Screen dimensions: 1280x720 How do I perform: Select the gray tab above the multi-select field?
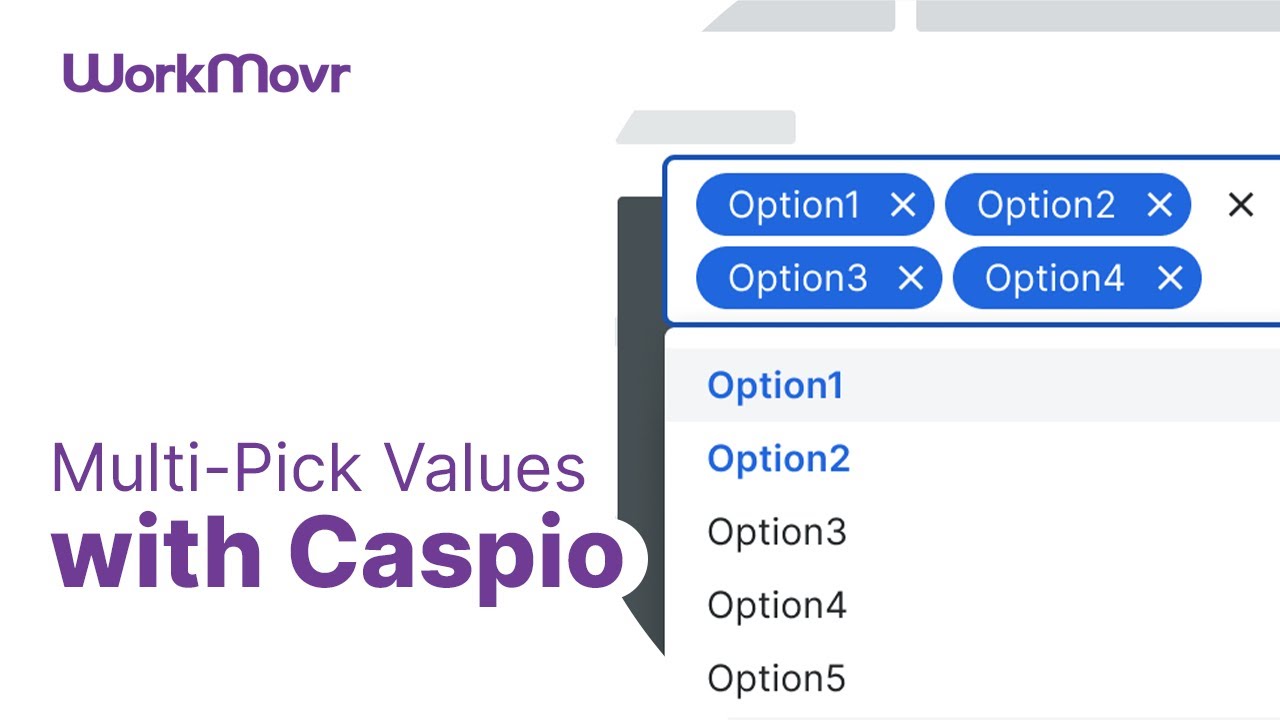(x=706, y=127)
